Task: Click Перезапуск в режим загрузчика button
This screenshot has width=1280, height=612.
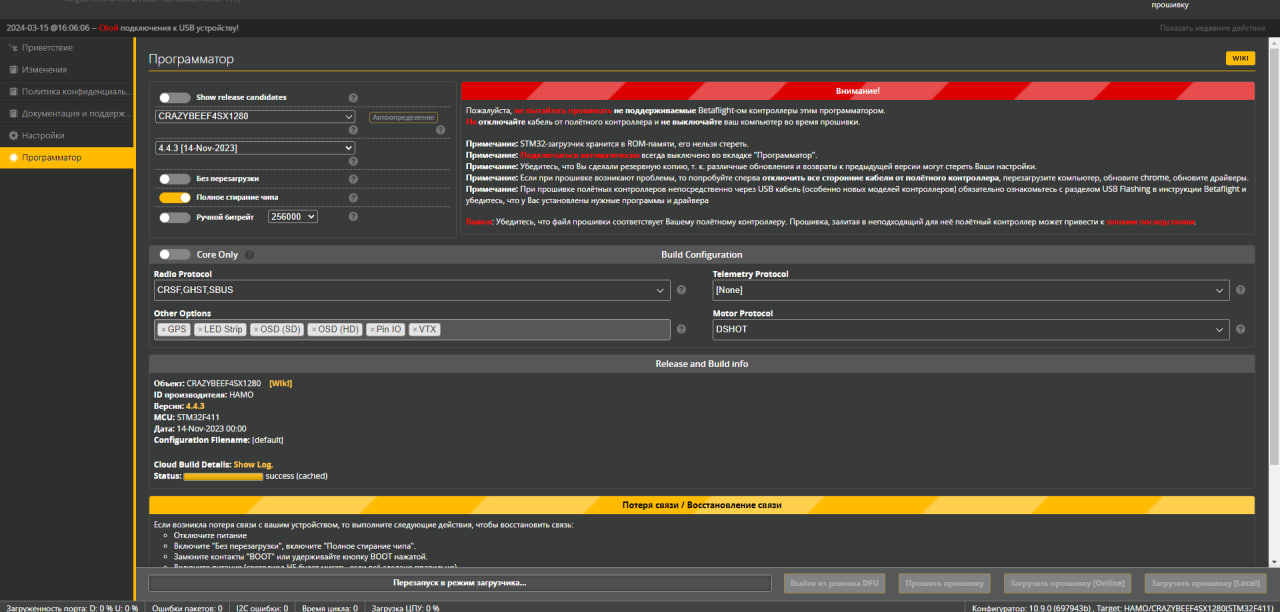Action: (x=460, y=583)
